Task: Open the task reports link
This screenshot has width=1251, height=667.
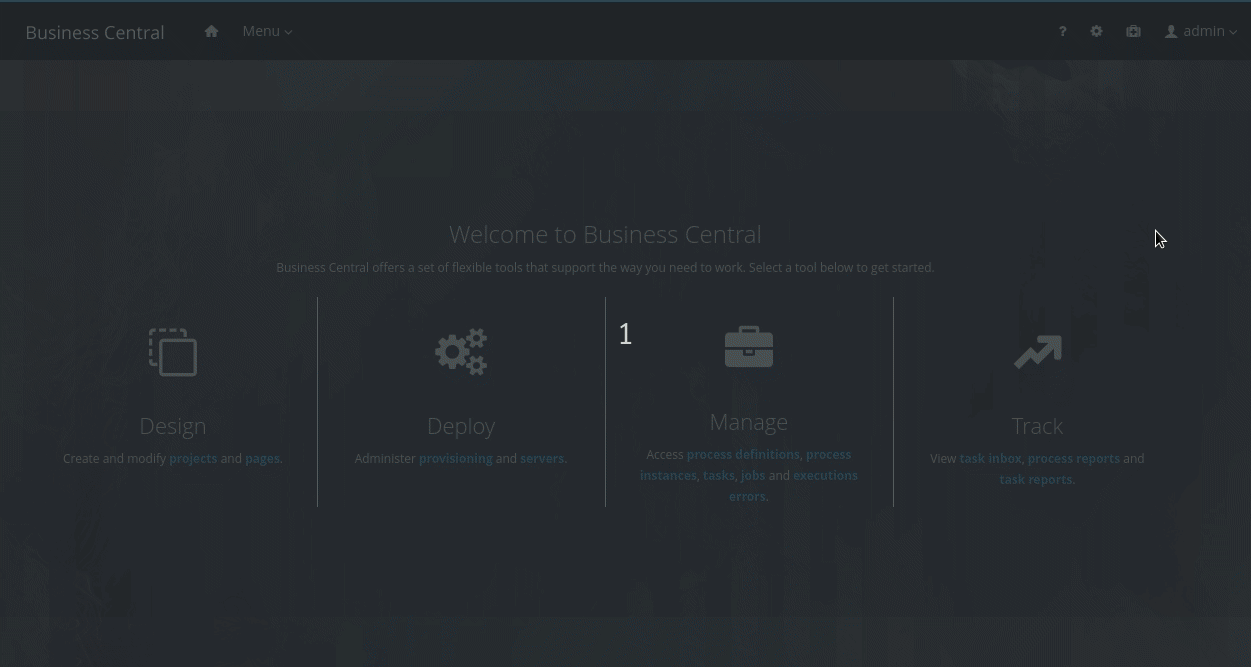Action: 1036,479
